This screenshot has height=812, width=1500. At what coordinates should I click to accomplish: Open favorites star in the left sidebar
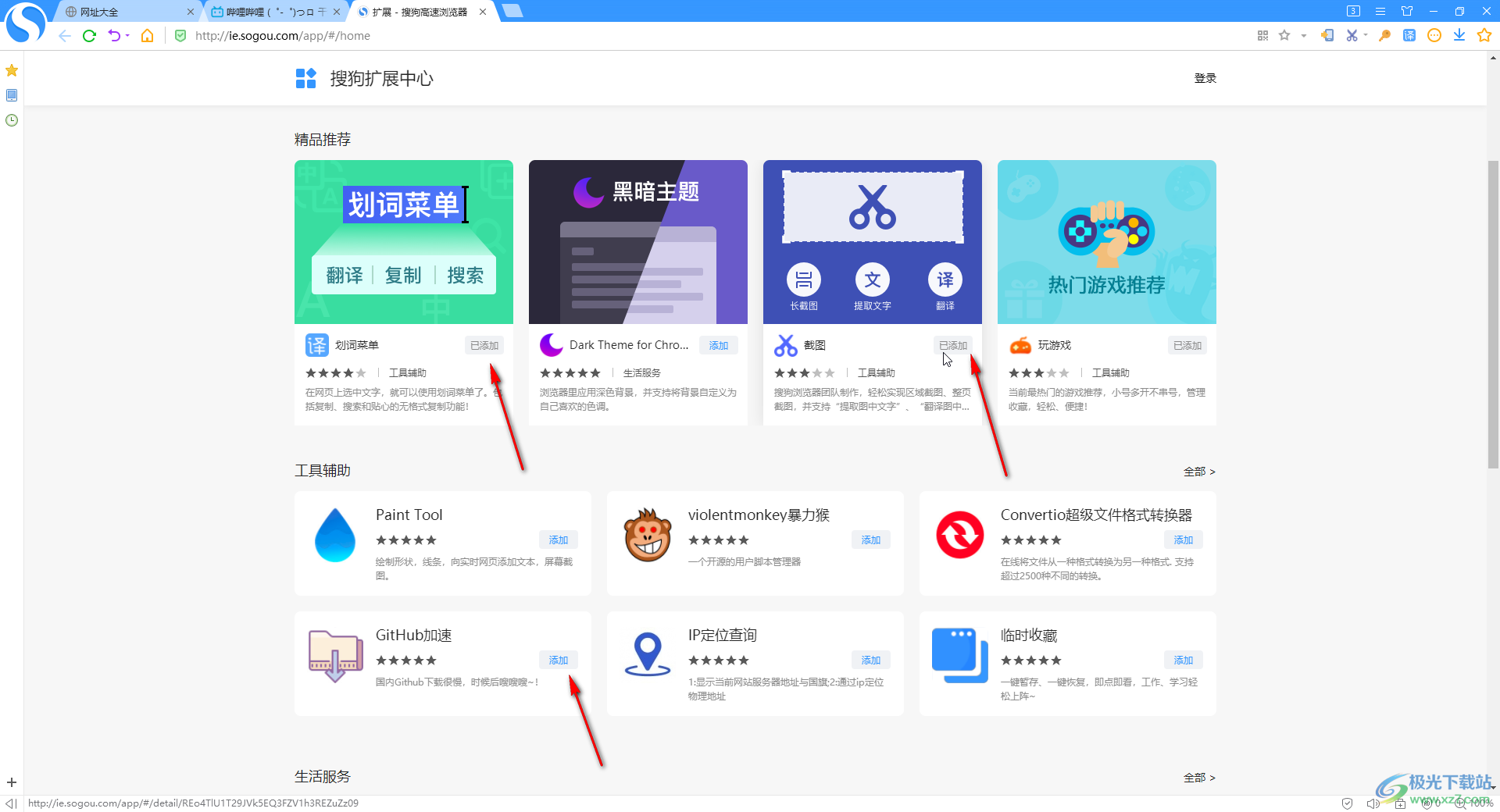(x=12, y=70)
